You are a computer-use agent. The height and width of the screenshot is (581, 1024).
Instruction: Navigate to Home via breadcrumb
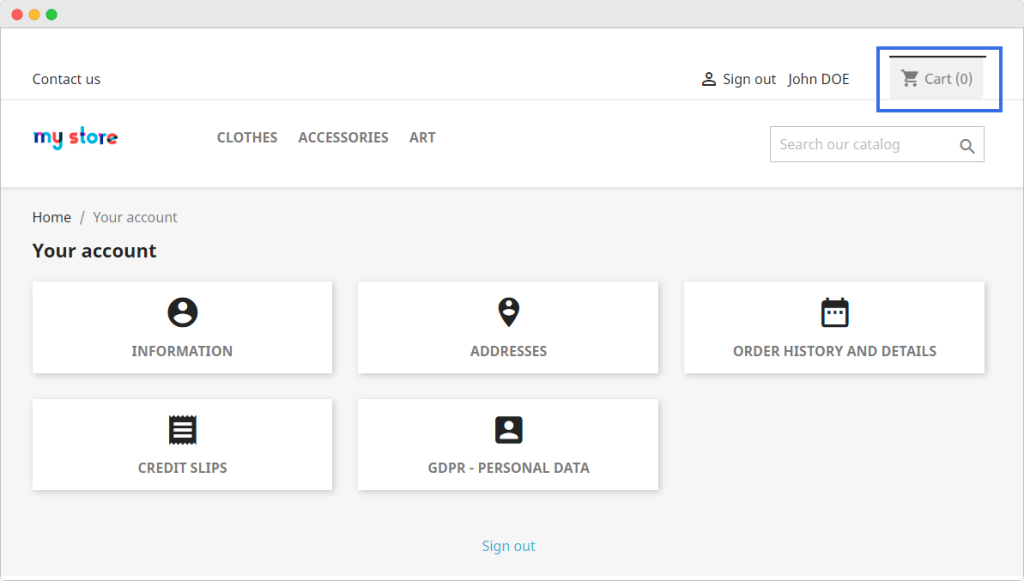pyautogui.click(x=51, y=217)
